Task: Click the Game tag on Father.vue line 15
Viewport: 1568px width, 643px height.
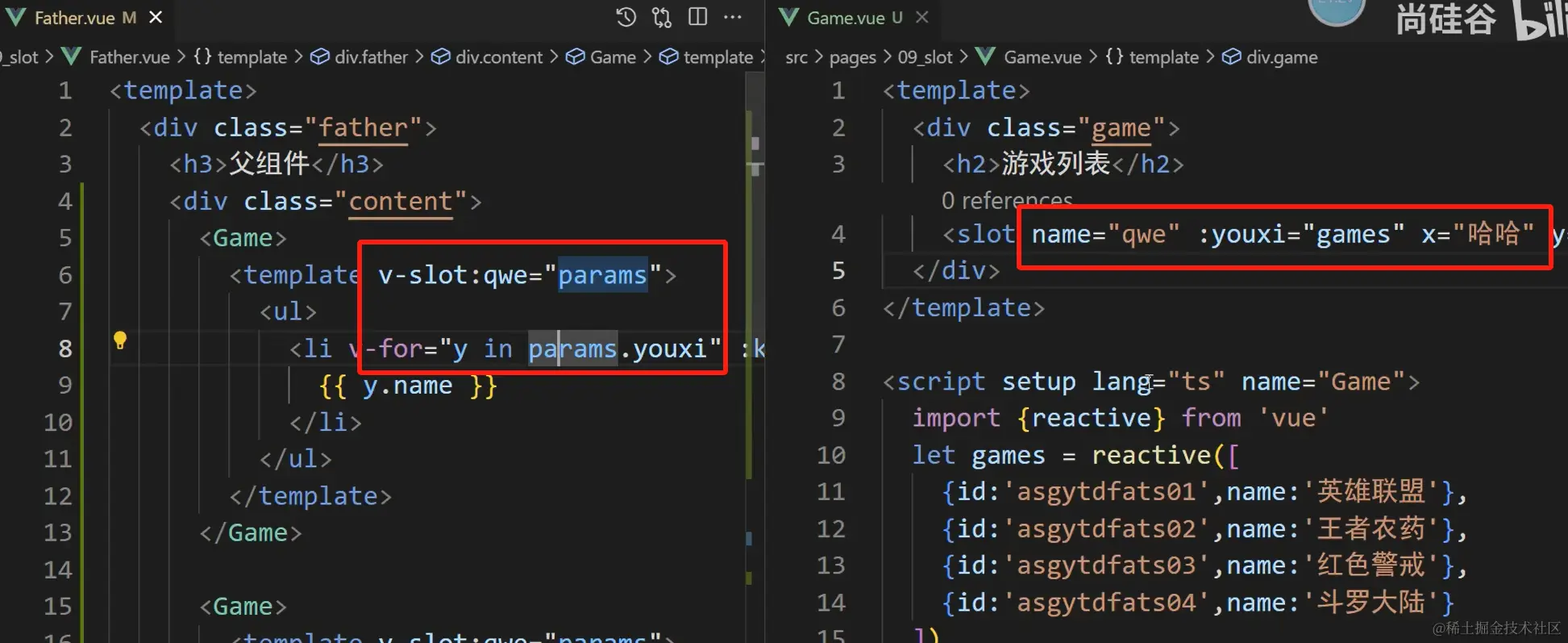Action: 243,606
